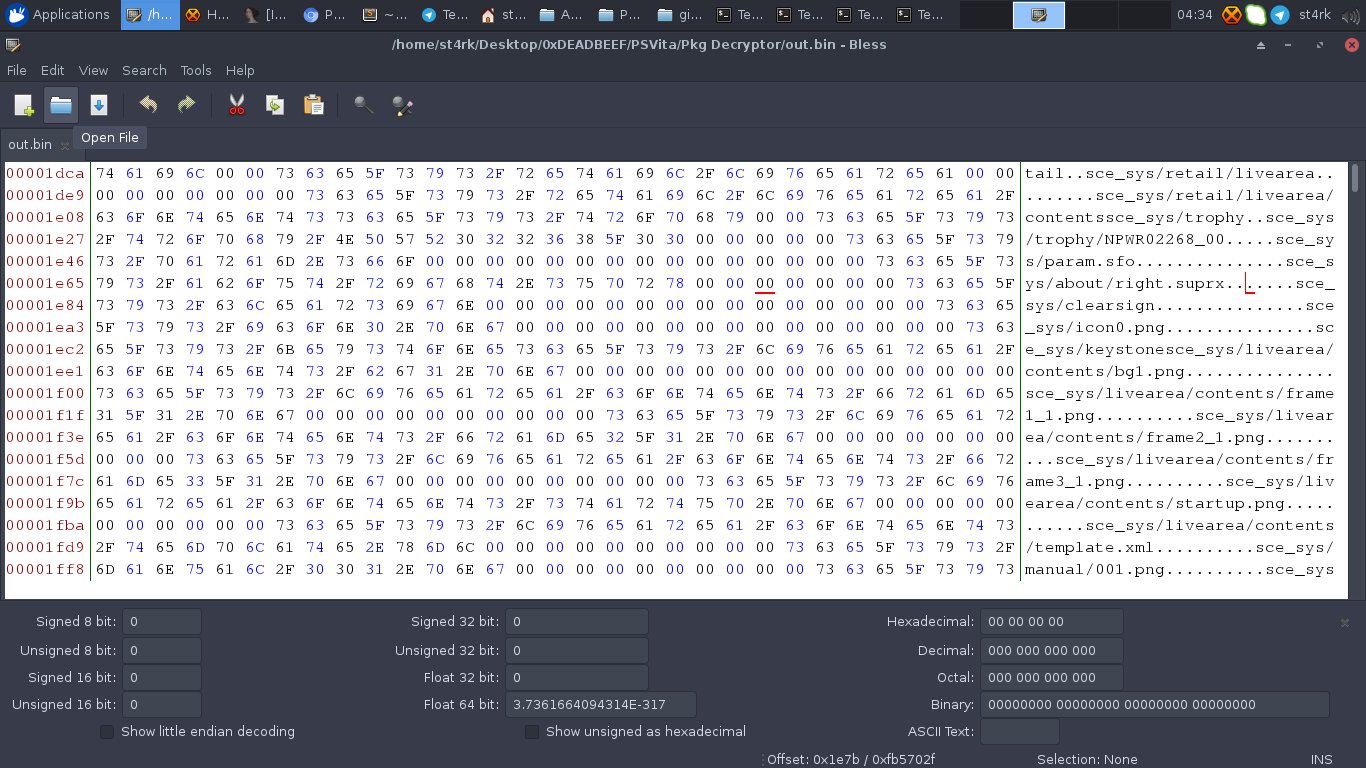Click the Float 64 bit value field
The height and width of the screenshot is (768, 1366).
click(x=601, y=705)
